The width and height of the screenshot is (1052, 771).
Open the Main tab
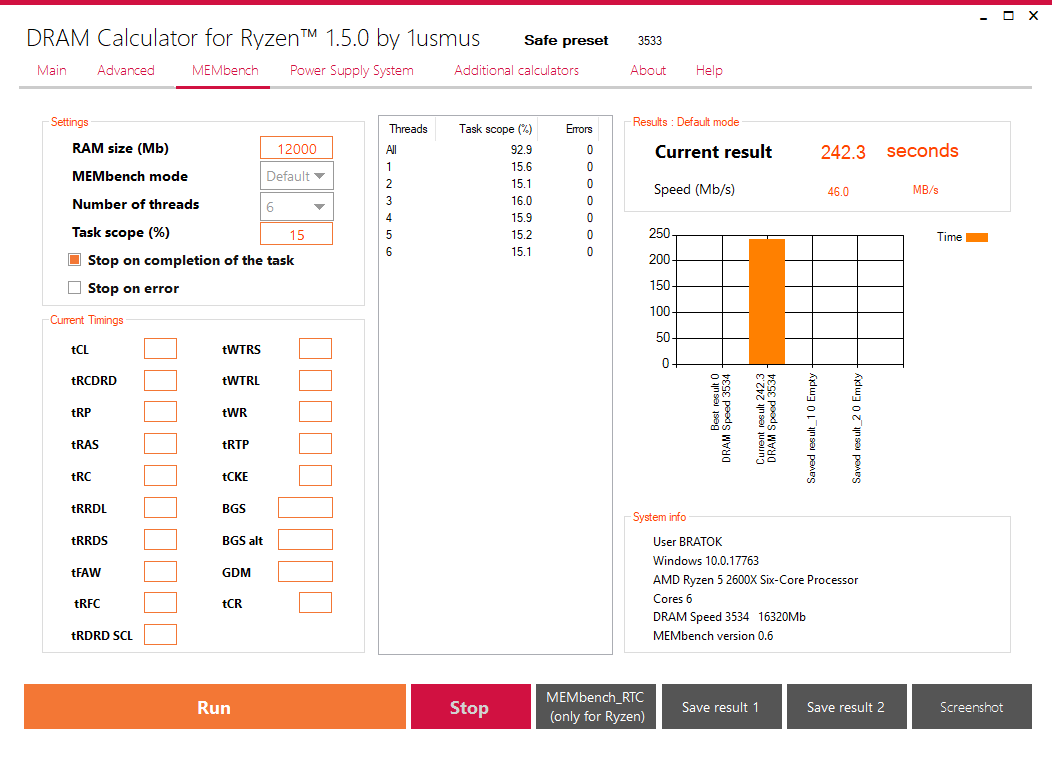52,70
